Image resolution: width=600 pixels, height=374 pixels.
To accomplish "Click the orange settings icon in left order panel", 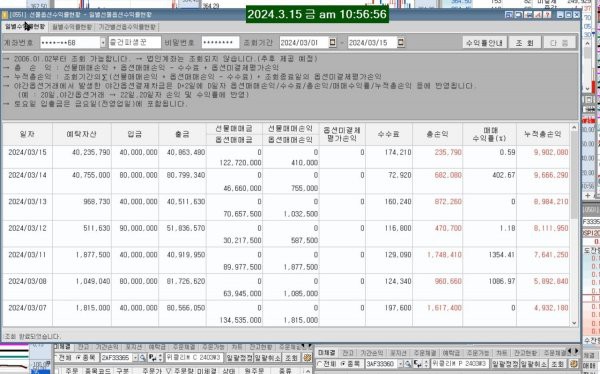I will tap(307, 358).
